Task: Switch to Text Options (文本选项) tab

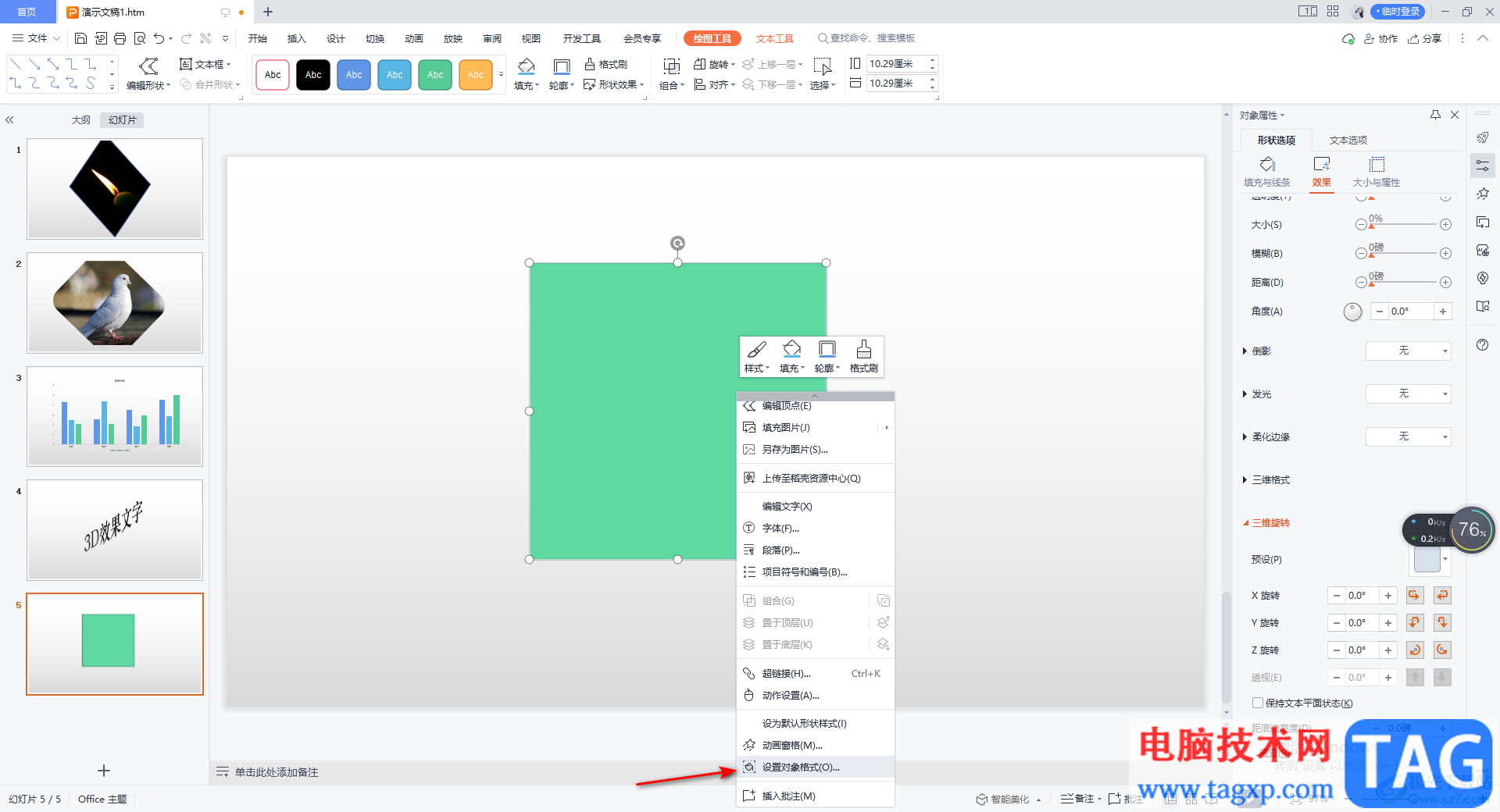Action: 1348,140
